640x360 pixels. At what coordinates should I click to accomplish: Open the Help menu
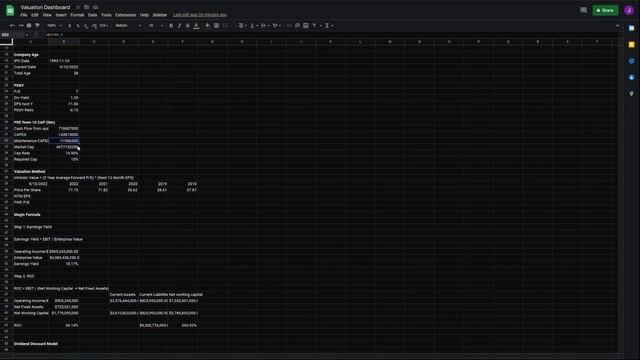click(x=144, y=15)
